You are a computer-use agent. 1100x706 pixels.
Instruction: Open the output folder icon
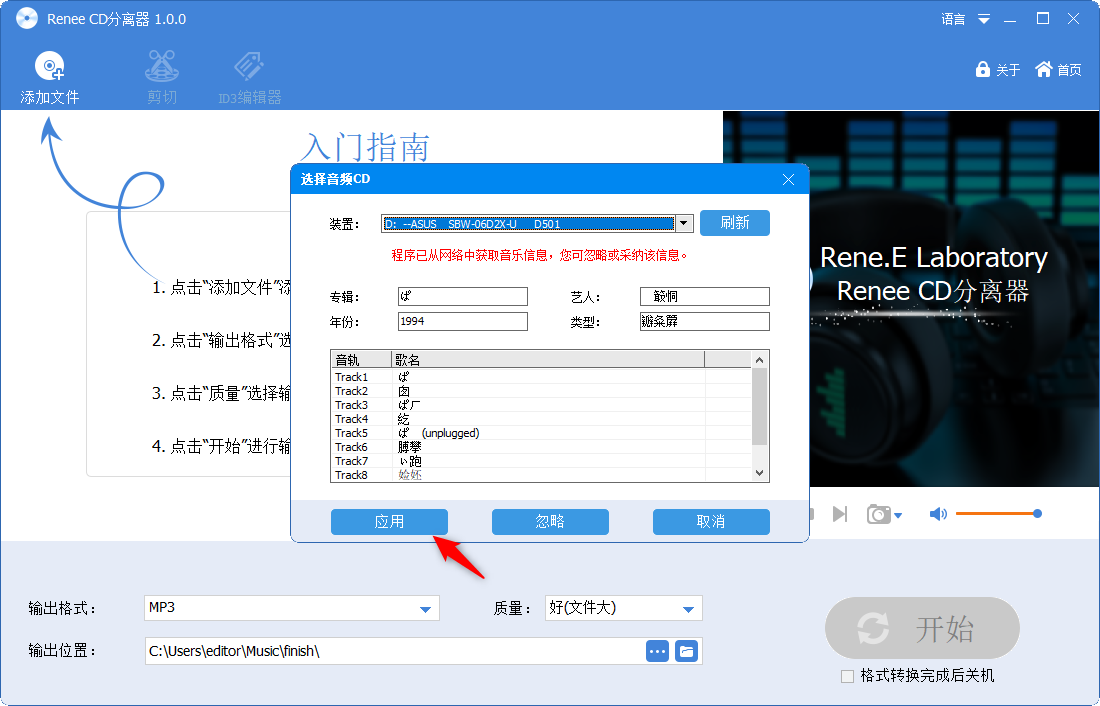[x=686, y=651]
